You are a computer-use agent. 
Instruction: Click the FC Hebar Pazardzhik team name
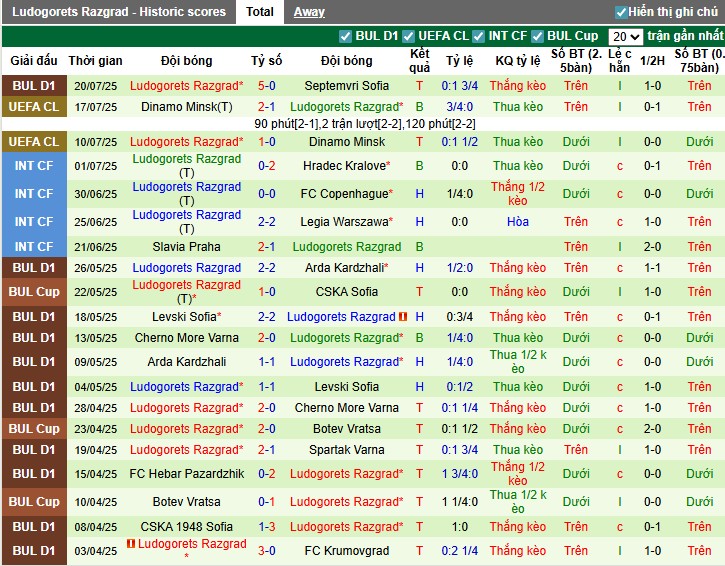(186, 474)
